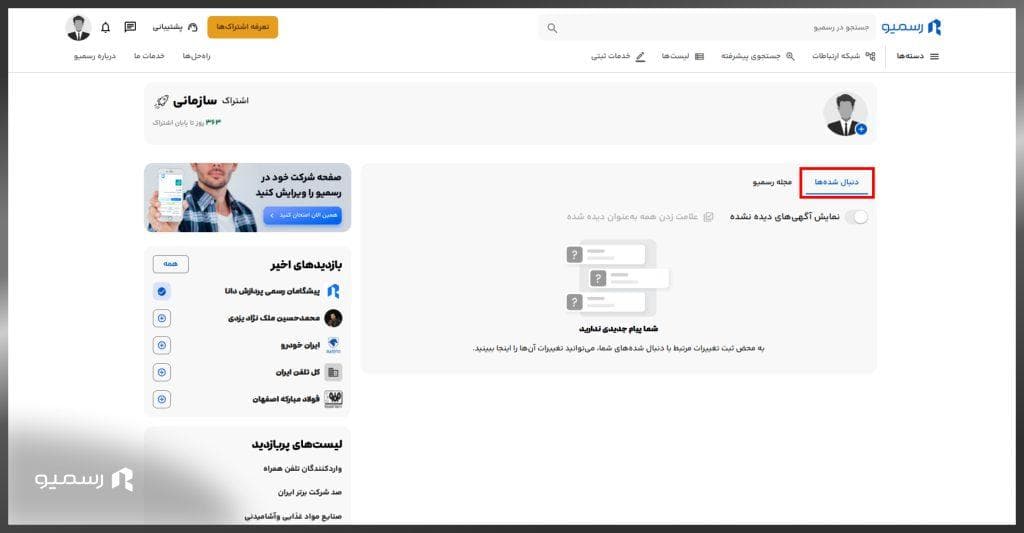This screenshot has width=1024, height=533.
Task: Click the فولاد مبارکه logo thumbnail
Action: [x=333, y=399]
